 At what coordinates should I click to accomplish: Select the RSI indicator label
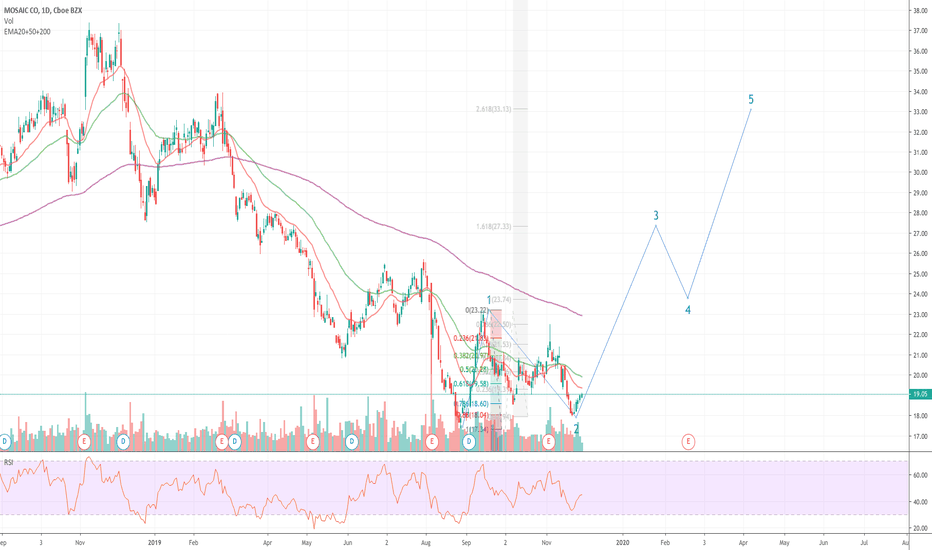point(8,462)
